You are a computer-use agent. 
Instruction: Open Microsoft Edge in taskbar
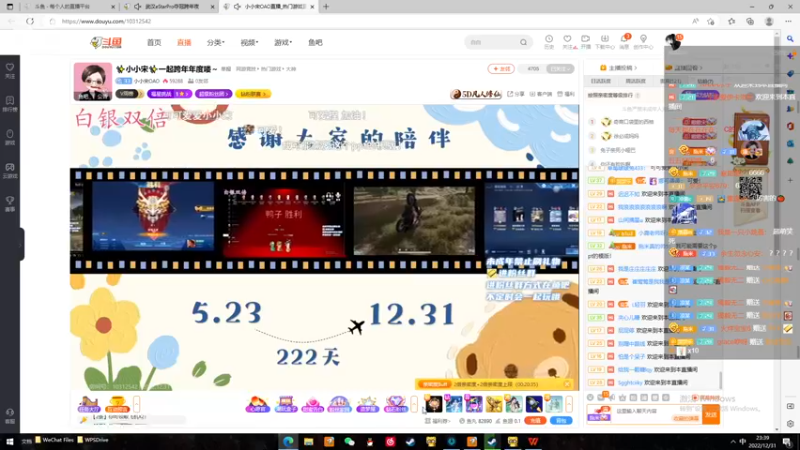288,442
